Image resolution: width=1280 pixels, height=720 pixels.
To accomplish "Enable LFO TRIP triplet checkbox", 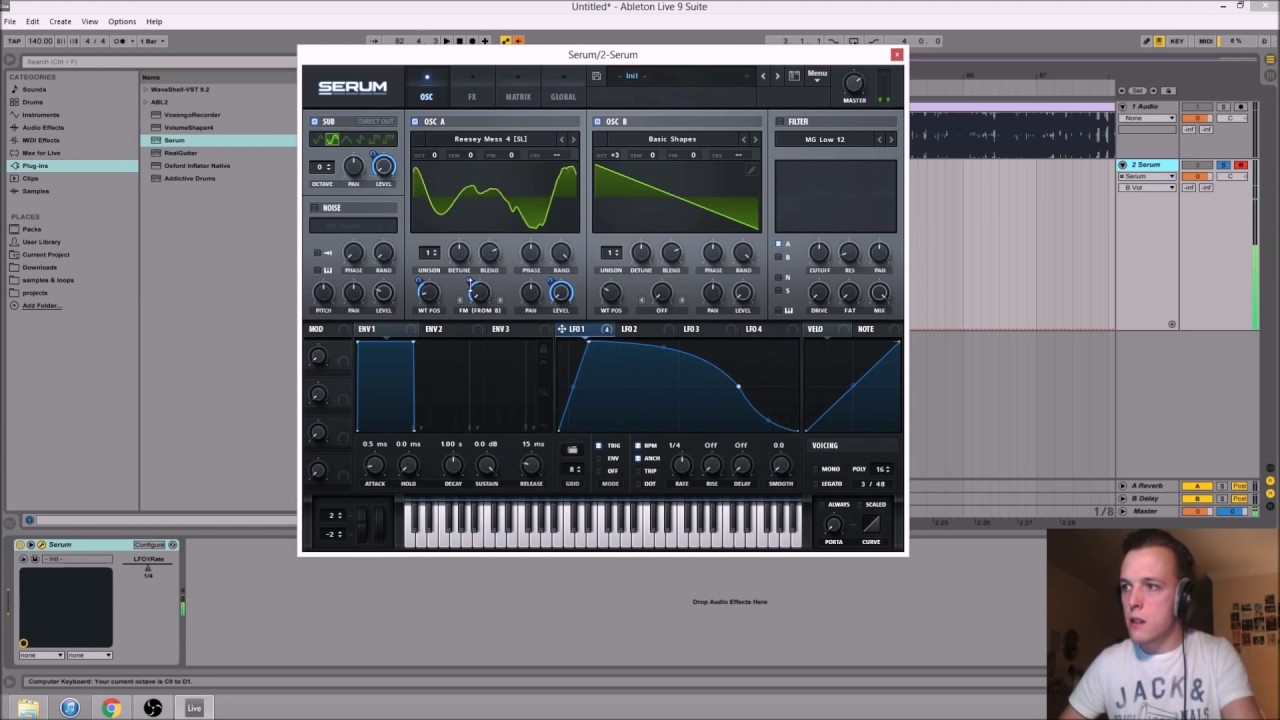I will [638, 471].
